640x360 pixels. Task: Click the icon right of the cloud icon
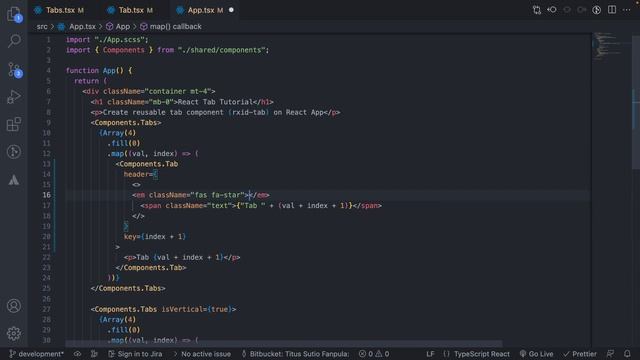[x=94, y=354]
